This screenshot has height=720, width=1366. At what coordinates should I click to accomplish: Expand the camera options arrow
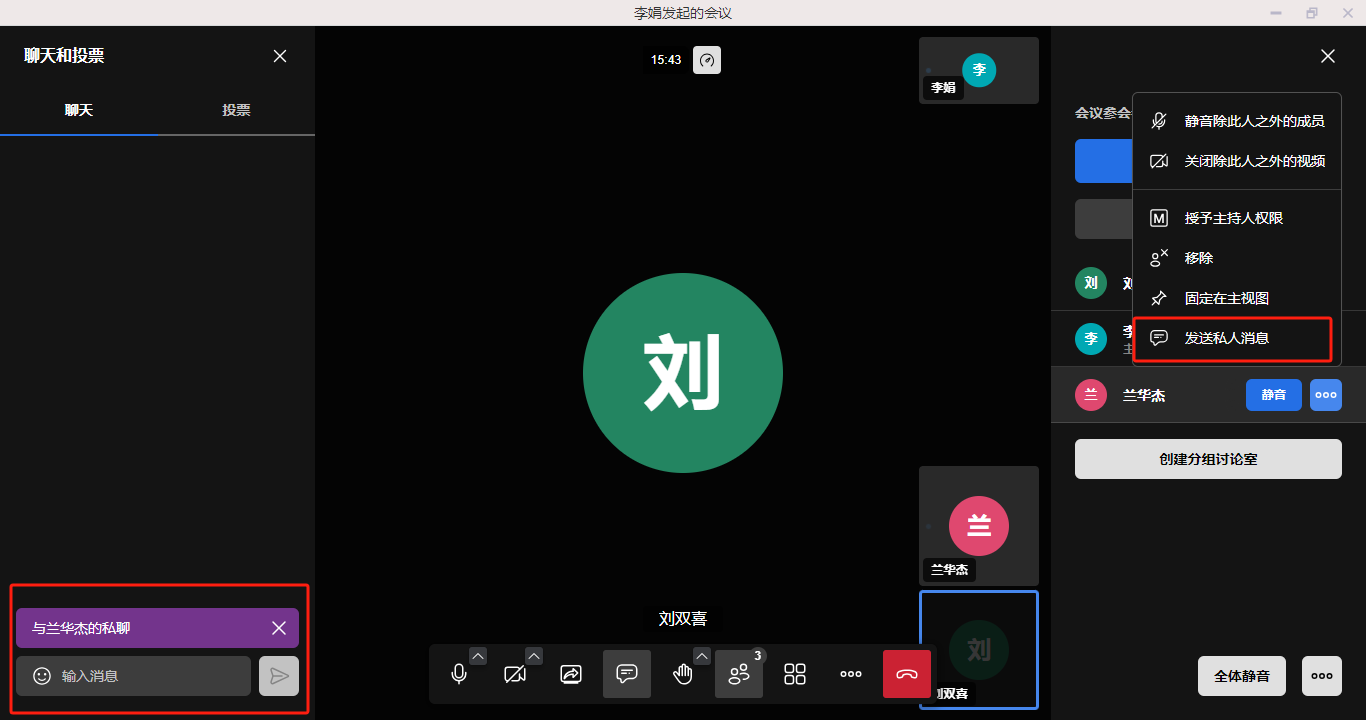pos(534,656)
